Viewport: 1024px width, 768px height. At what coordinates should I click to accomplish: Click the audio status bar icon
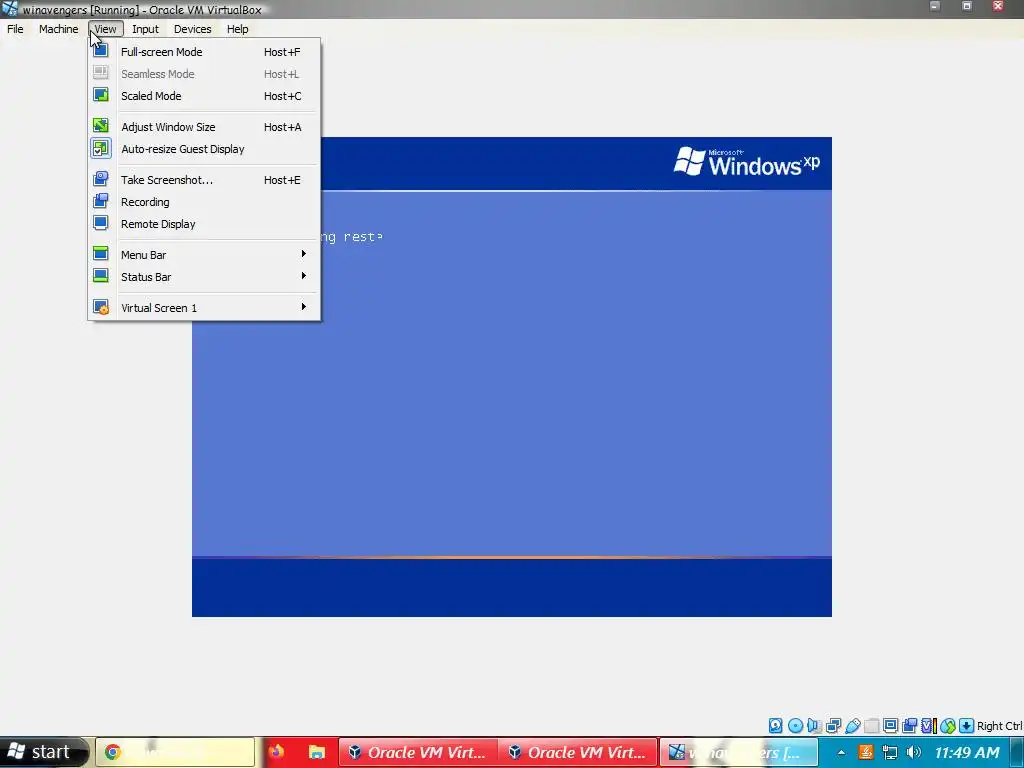(x=814, y=726)
